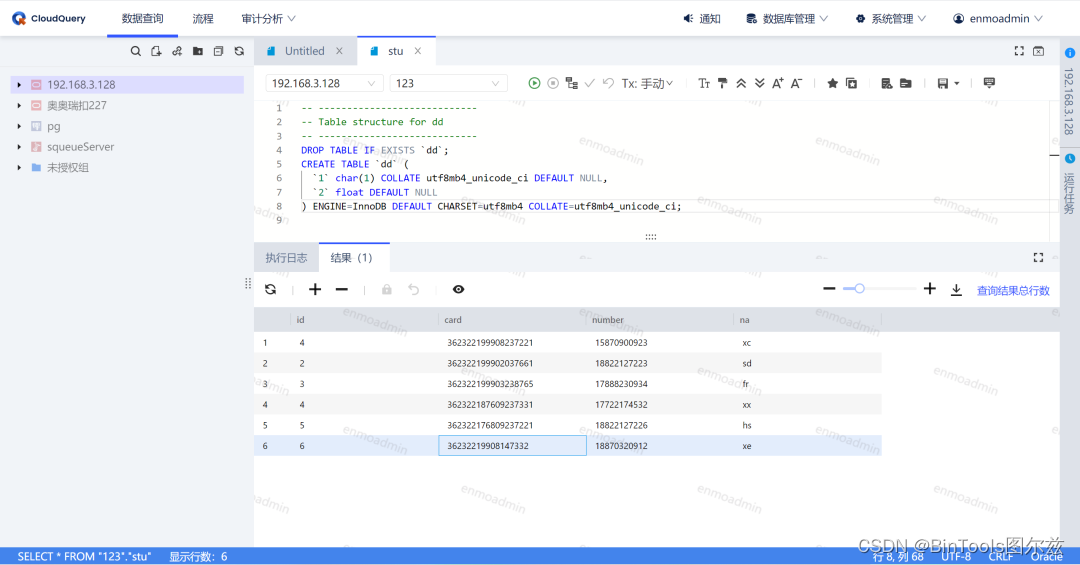Expand the result panel to fullscreen
The image size is (1080, 565).
(1039, 258)
